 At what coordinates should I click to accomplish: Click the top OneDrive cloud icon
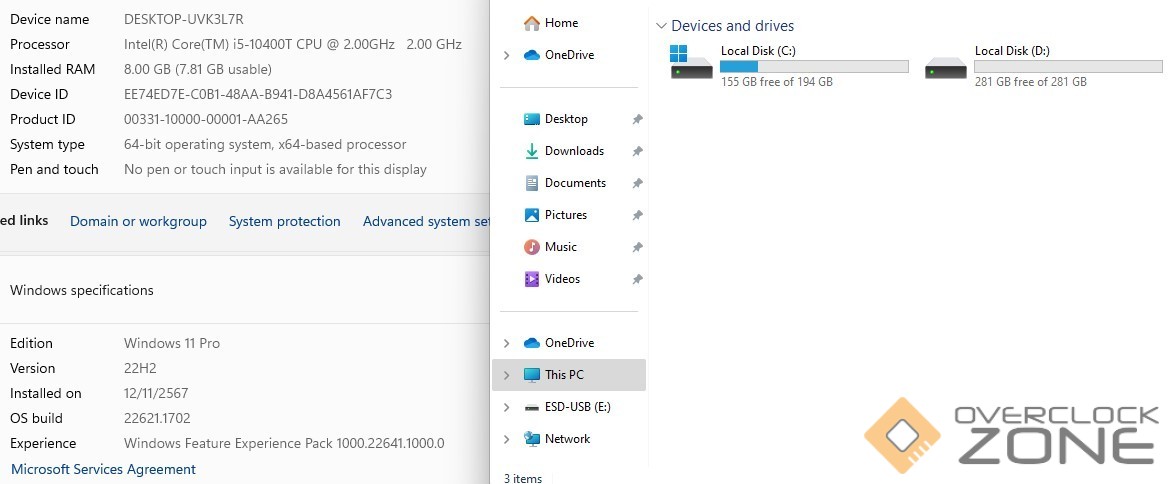[x=532, y=55]
